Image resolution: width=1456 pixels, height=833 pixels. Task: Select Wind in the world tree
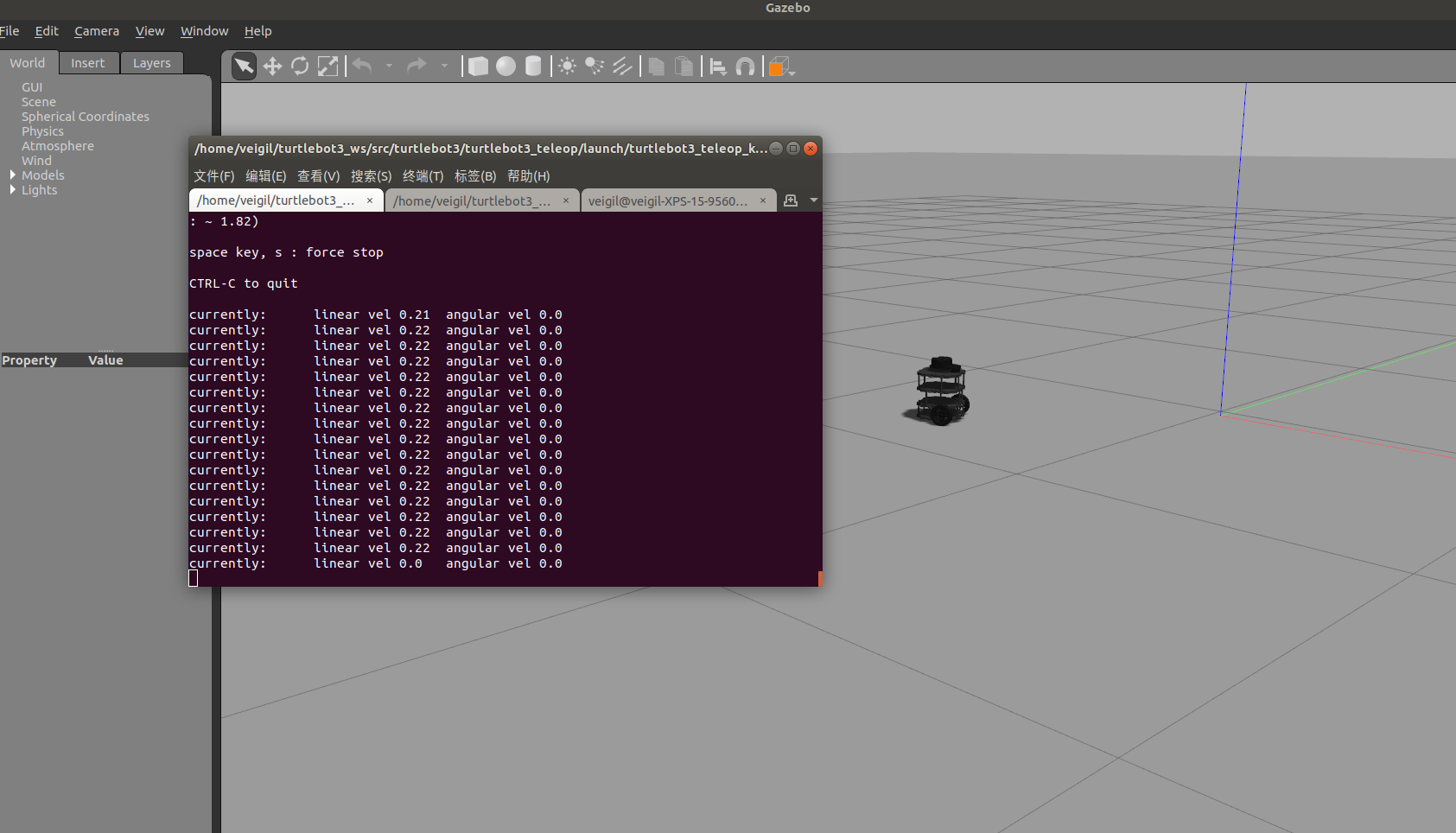(x=36, y=161)
